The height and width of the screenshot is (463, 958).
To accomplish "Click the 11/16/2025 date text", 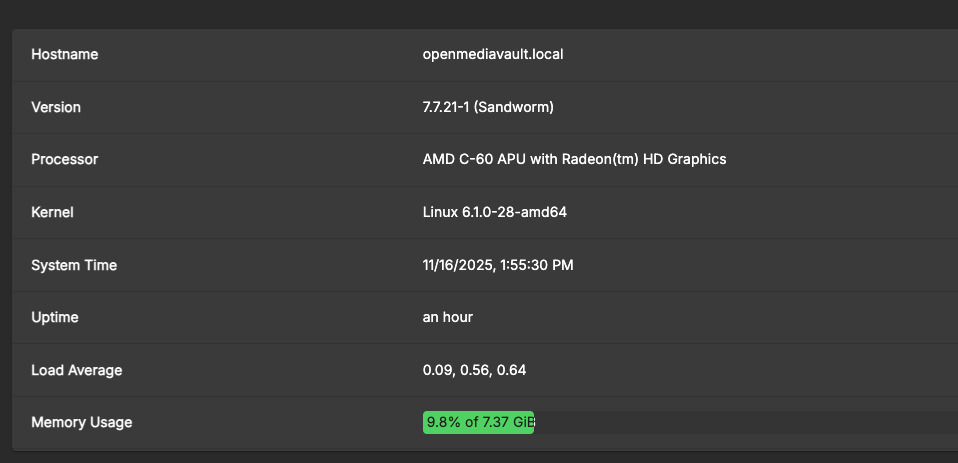I will click(x=459, y=265).
